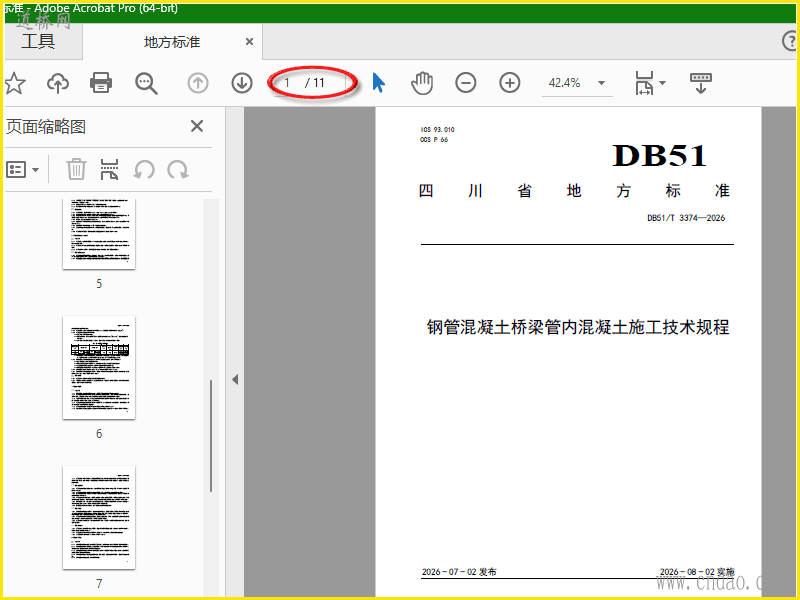This screenshot has width=800, height=600.
Task: Click the 42.4% zoom value field
Action: coord(564,83)
